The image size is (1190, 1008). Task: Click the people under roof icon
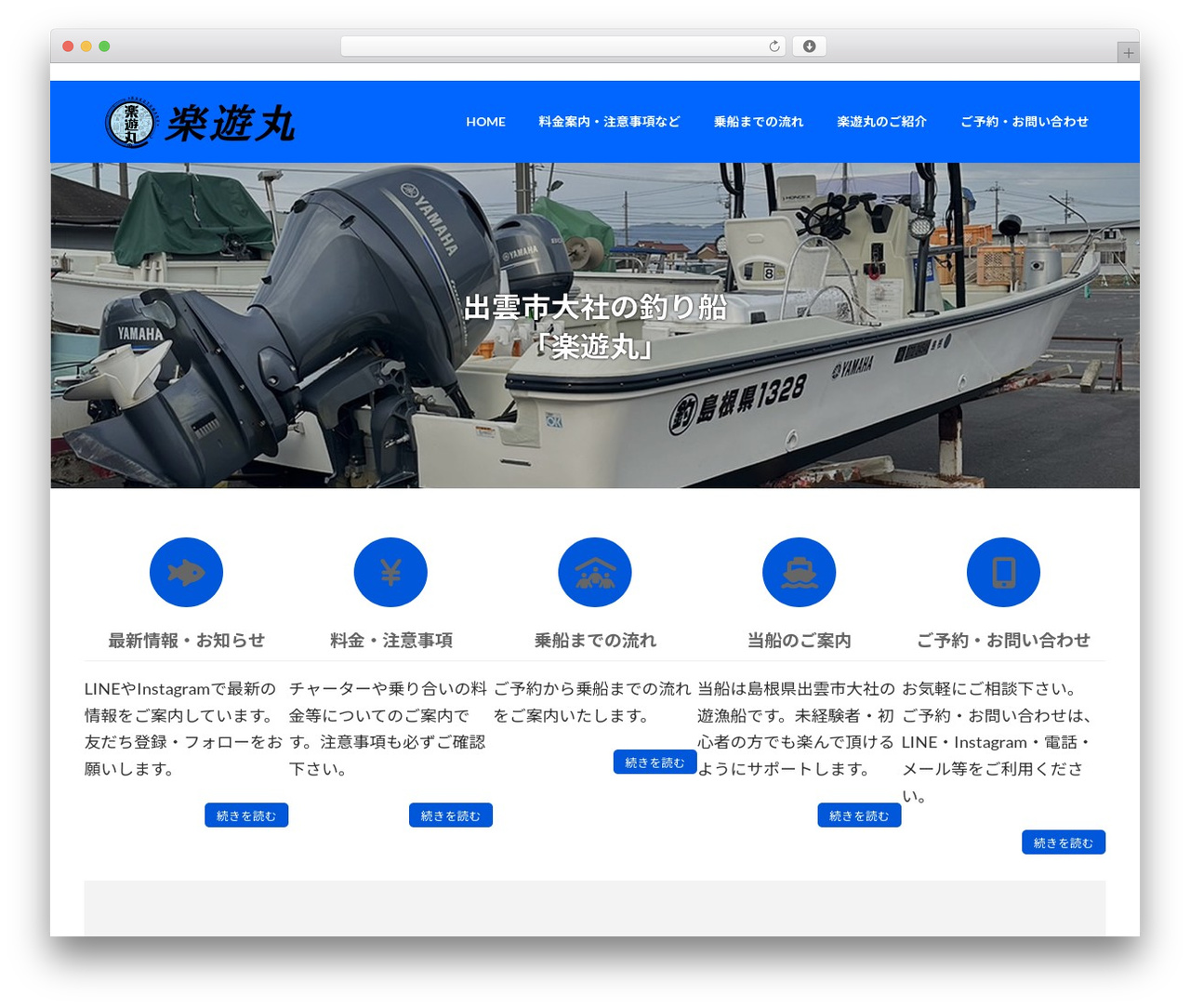click(x=595, y=572)
